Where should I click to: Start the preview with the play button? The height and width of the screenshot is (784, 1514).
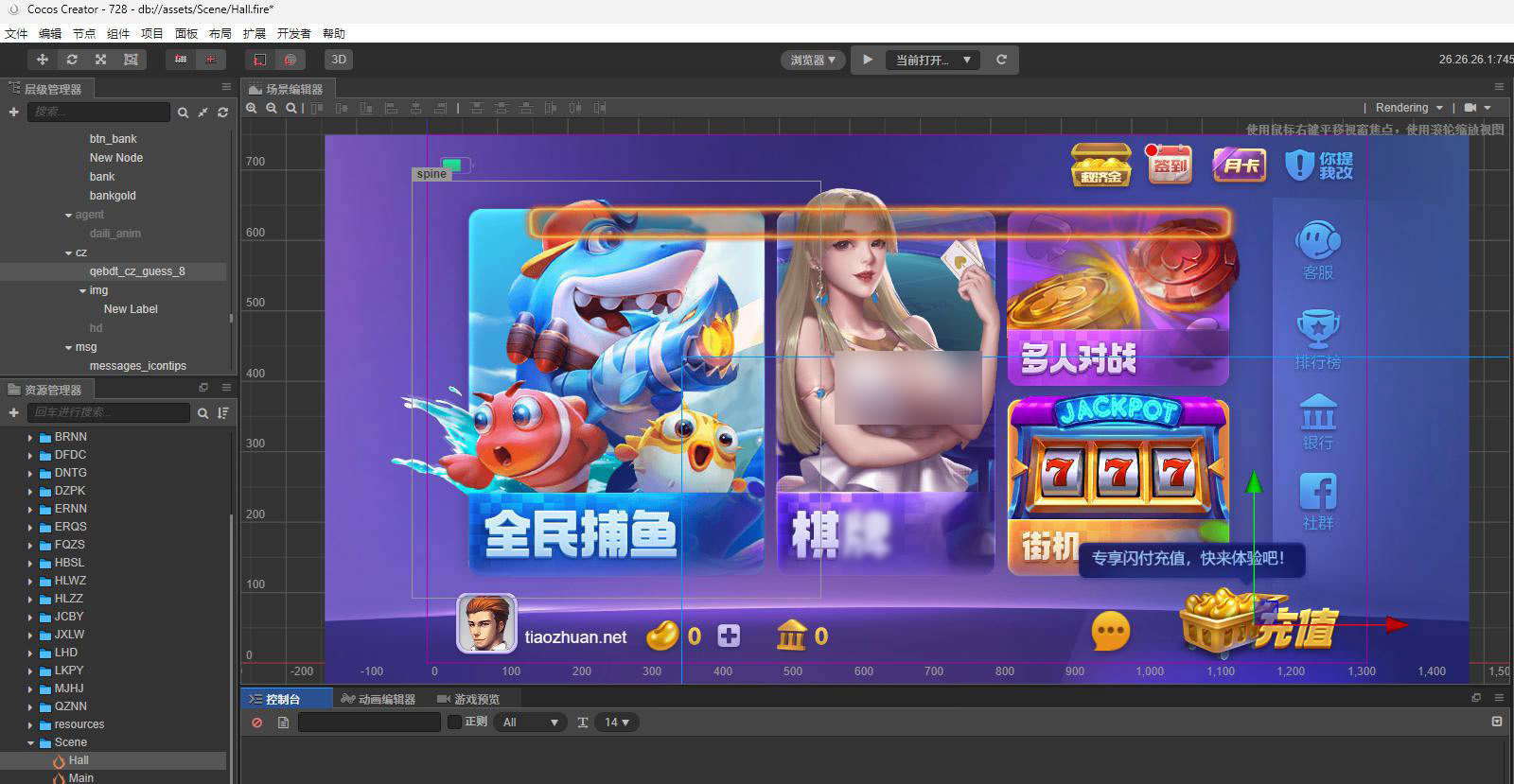click(x=868, y=60)
